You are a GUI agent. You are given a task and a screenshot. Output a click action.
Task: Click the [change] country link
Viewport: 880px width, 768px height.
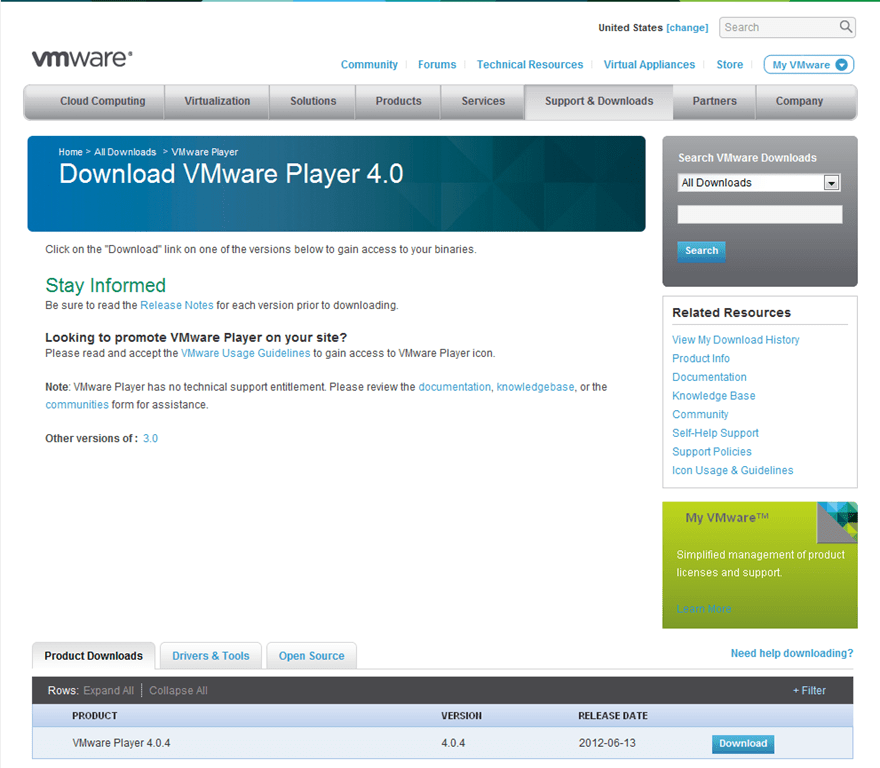coord(687,28)
